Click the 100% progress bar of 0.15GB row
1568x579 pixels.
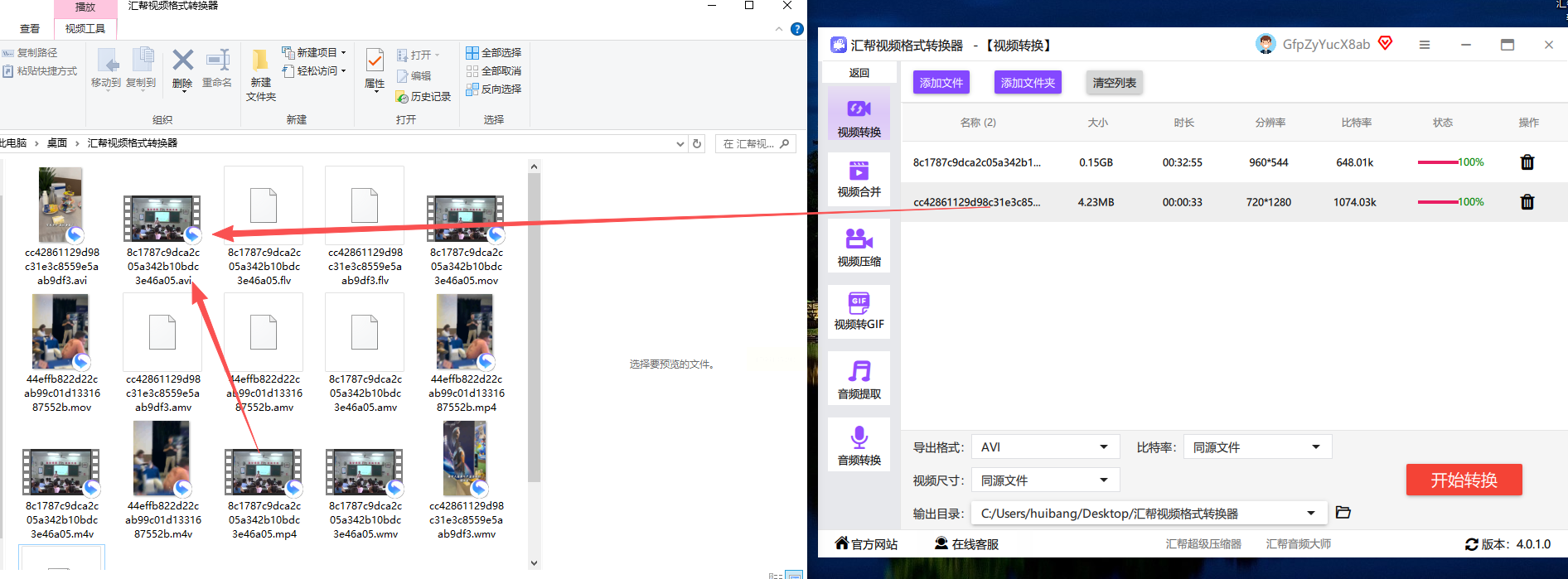[x=1438, y=162]
